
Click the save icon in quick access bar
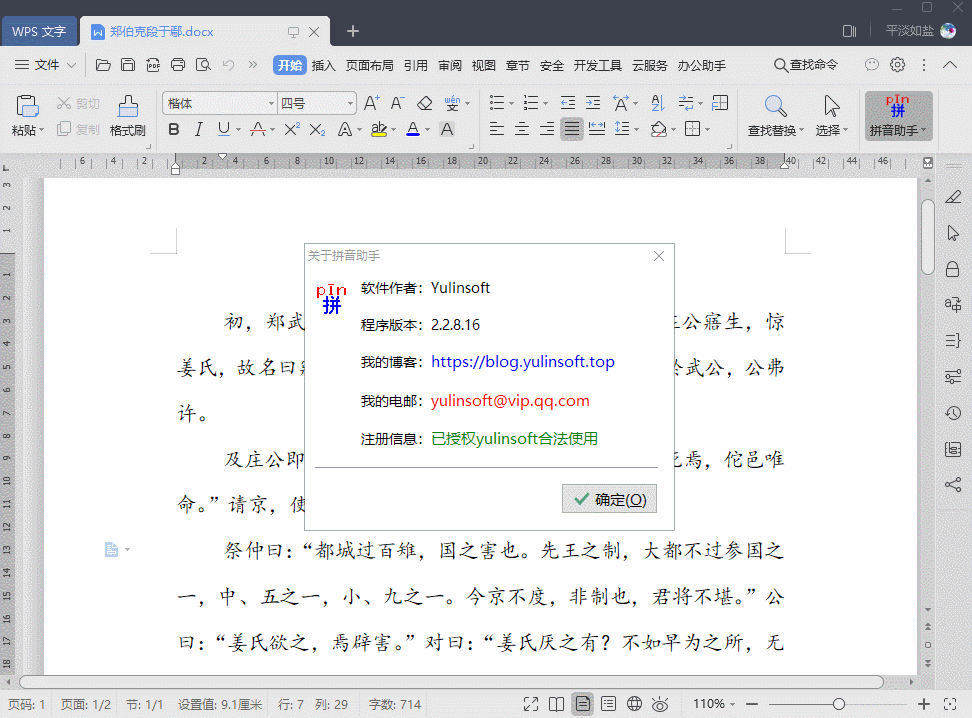pos(128,65)
